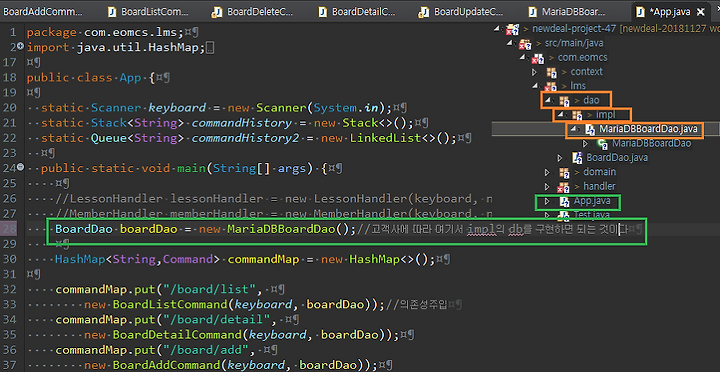Expand the MariaDBBoardDao class node
Viewport: 720px width, 372px height.
coord(585,144)
